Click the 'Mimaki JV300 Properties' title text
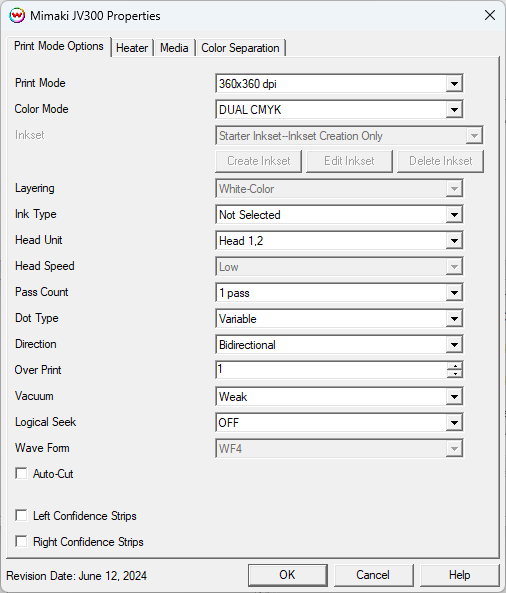Viewport: 506px width, 593px height. (x=95, y=16)
